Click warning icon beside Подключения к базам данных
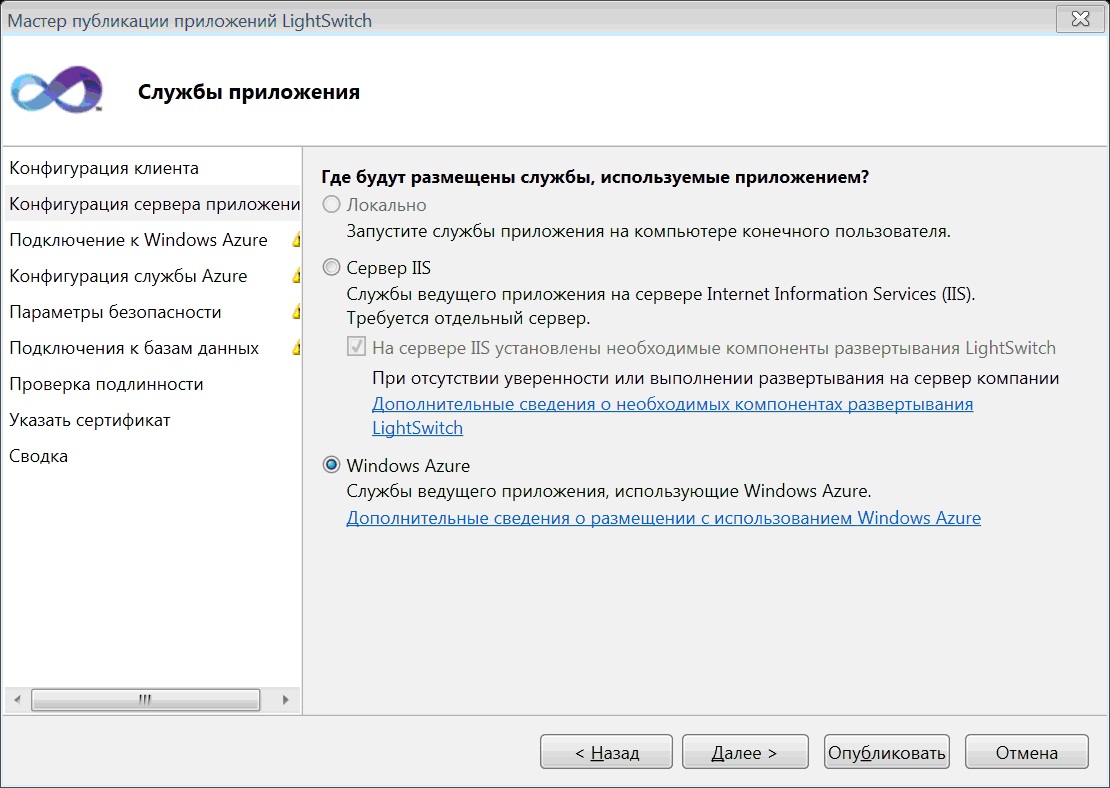This screenshot has height=788, width=1110. 296,348
